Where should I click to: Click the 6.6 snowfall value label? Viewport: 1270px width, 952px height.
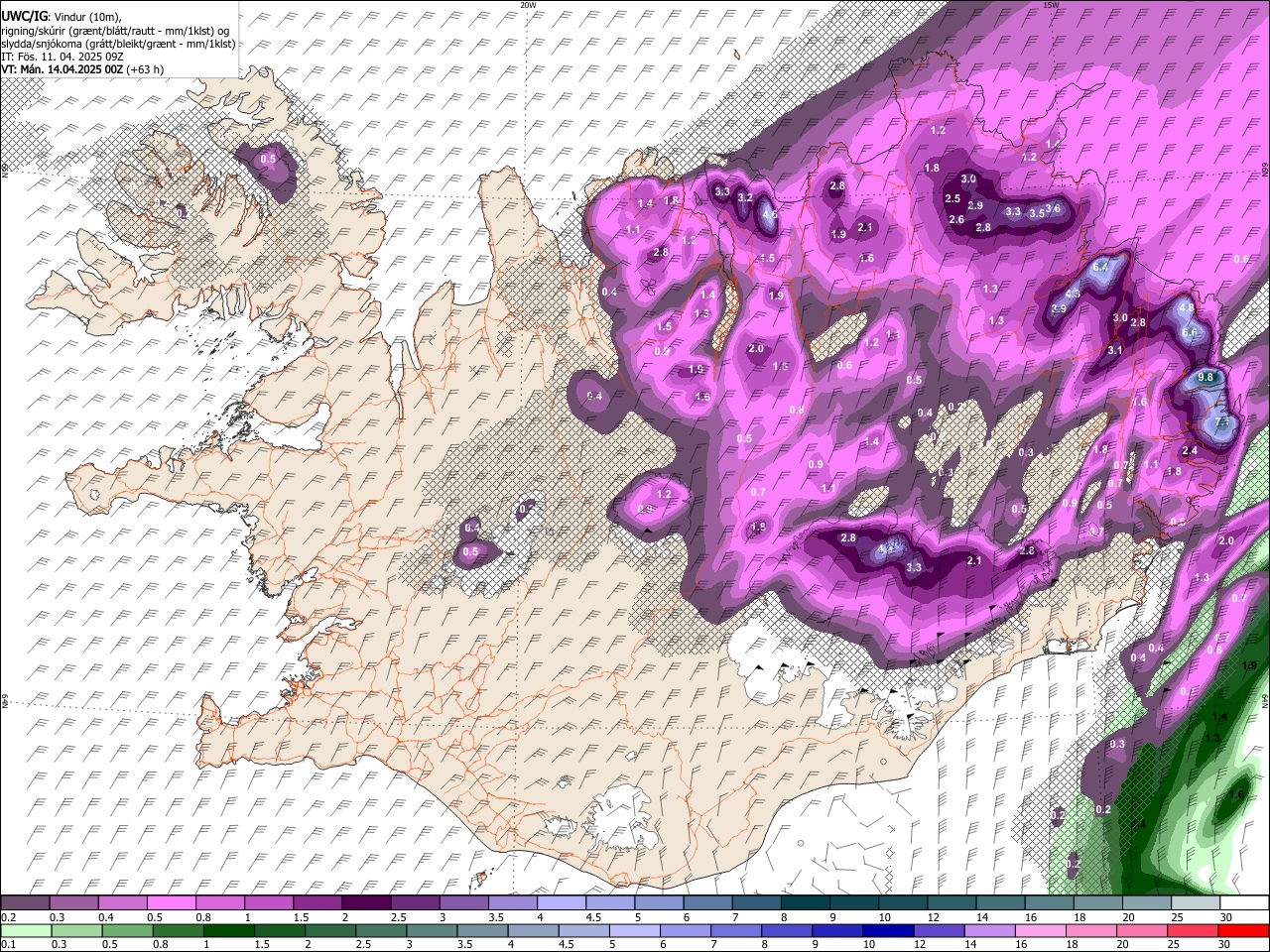tap(1191, 333)
